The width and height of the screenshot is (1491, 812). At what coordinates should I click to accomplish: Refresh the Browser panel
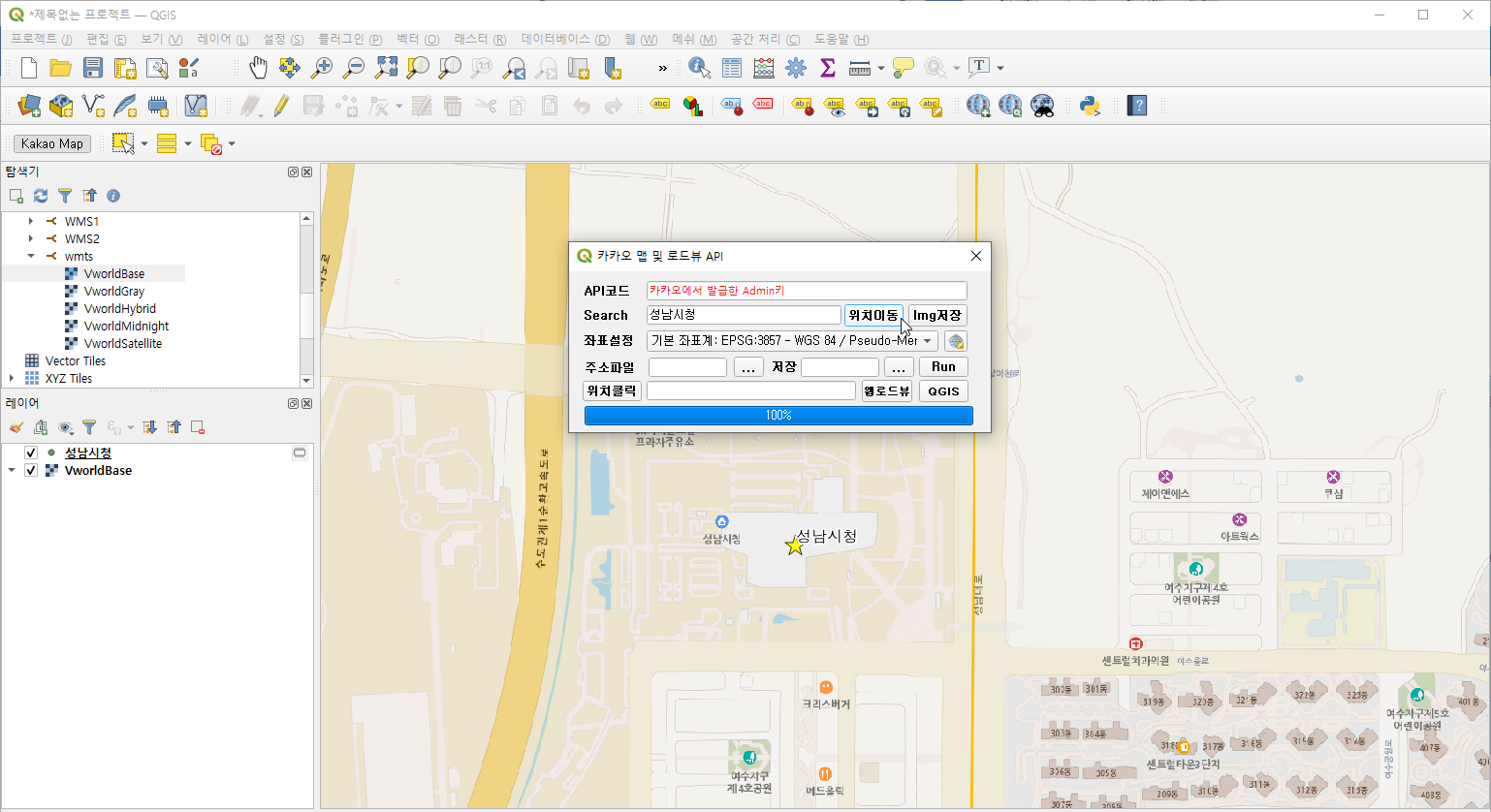click(x=41, y=196)
